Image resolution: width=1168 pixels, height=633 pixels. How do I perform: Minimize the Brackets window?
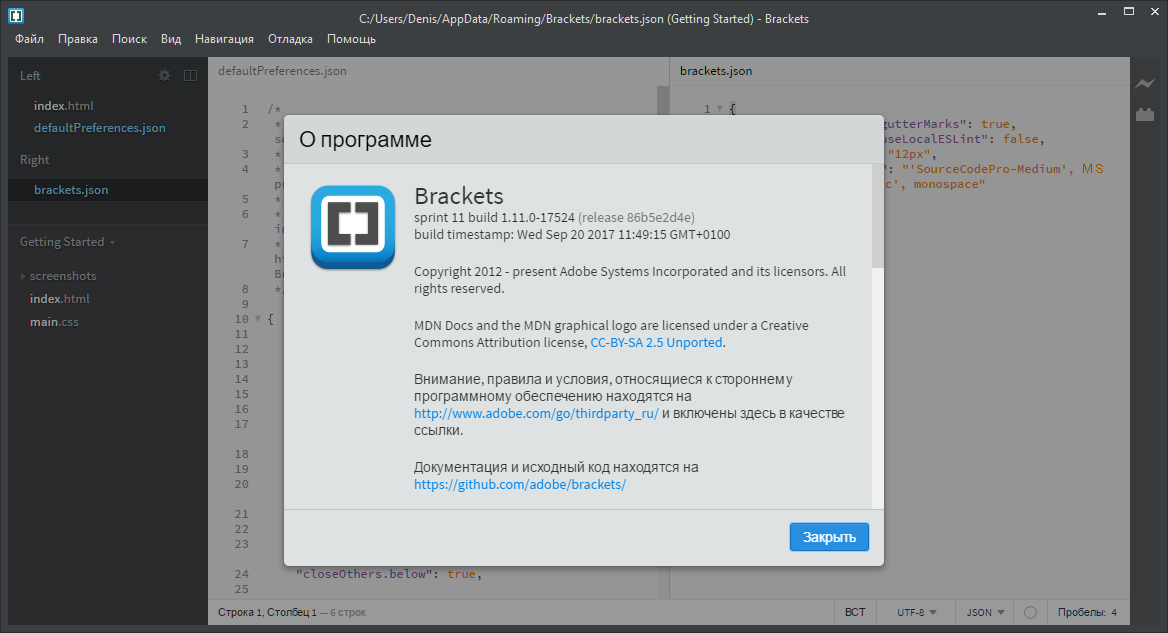(1102, 12)
